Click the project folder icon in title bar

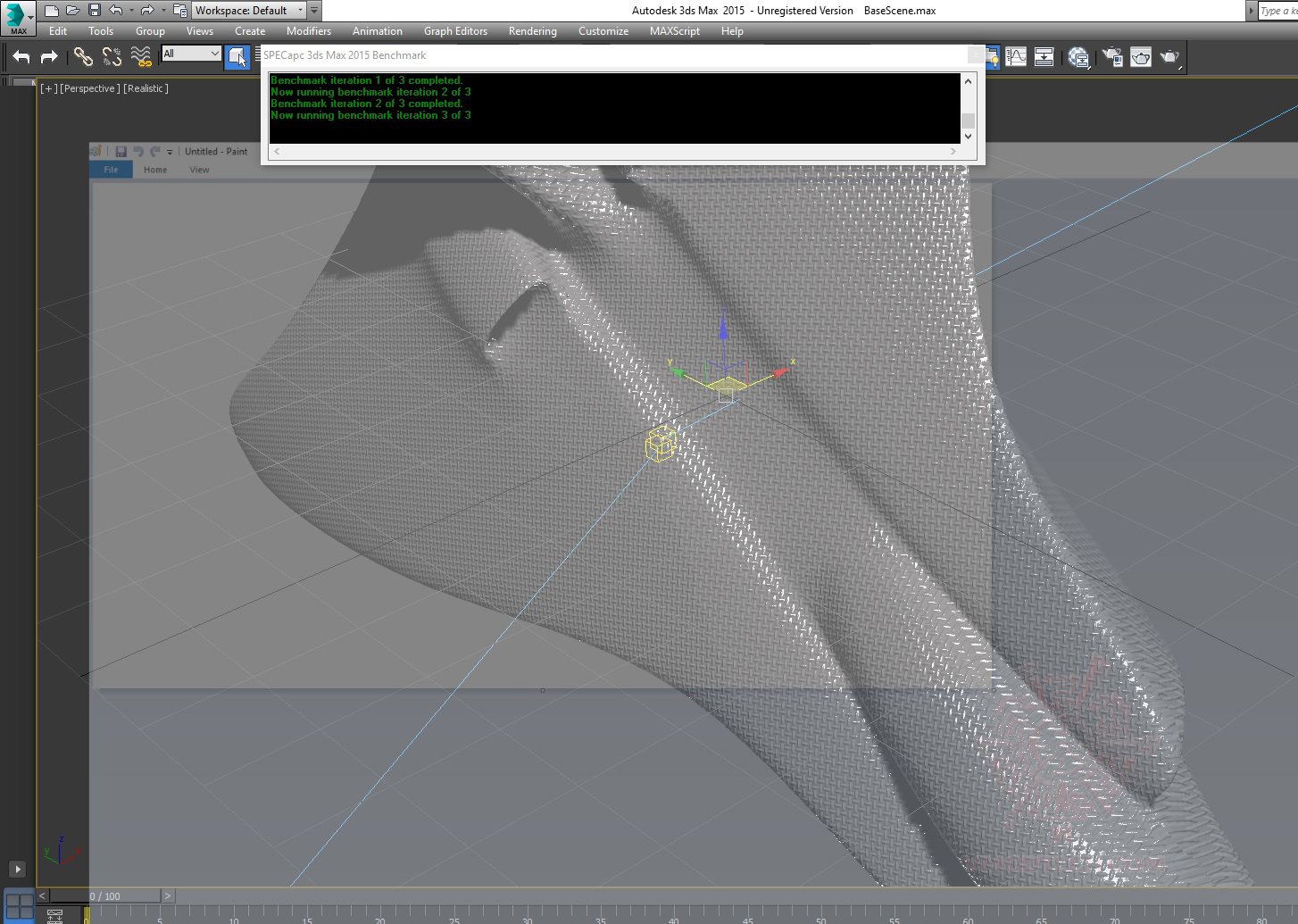pos(180,11)
